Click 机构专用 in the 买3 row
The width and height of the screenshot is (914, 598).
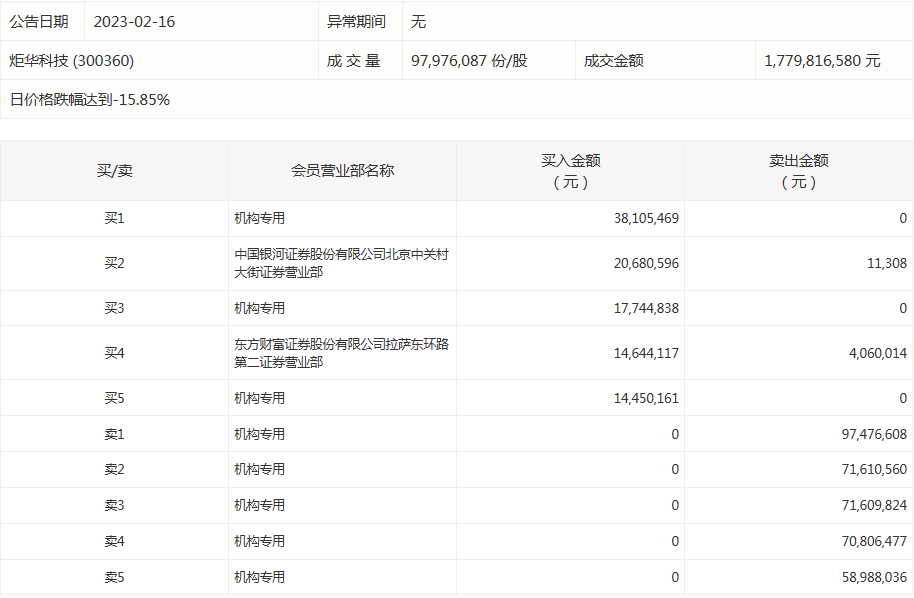coord(260,308)
